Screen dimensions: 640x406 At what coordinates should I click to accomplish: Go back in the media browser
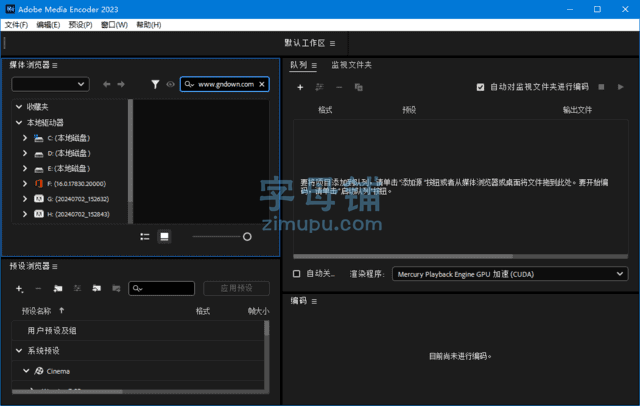pyautogui.click(x=107, y=84)
